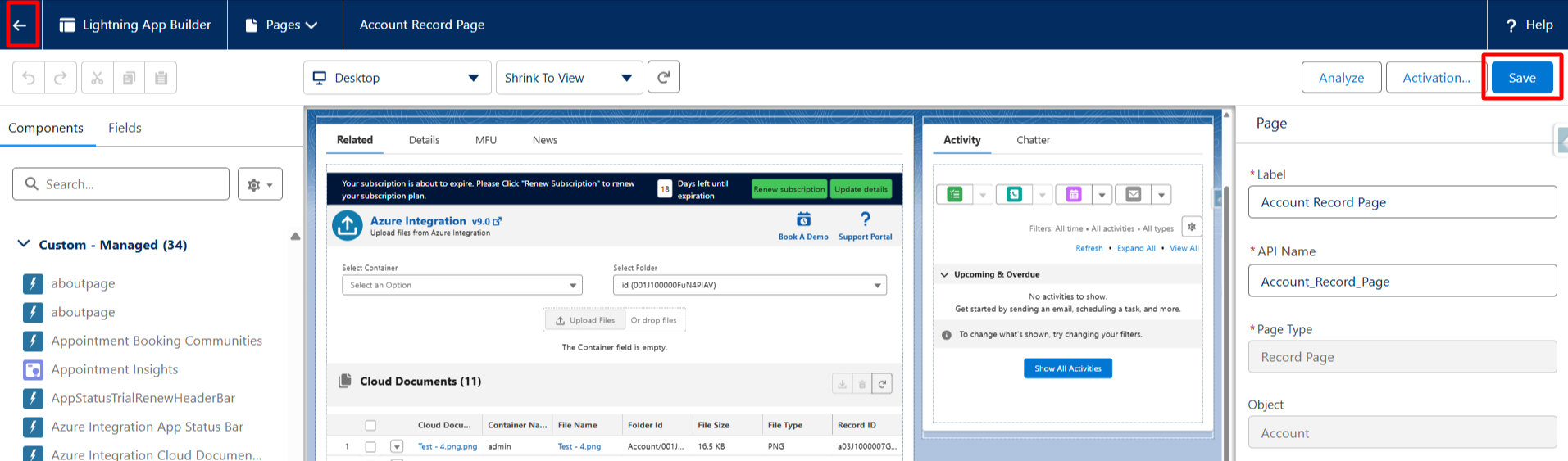Click the Appointment Insights component icon
1568x461 pixels.
[33, 369]
